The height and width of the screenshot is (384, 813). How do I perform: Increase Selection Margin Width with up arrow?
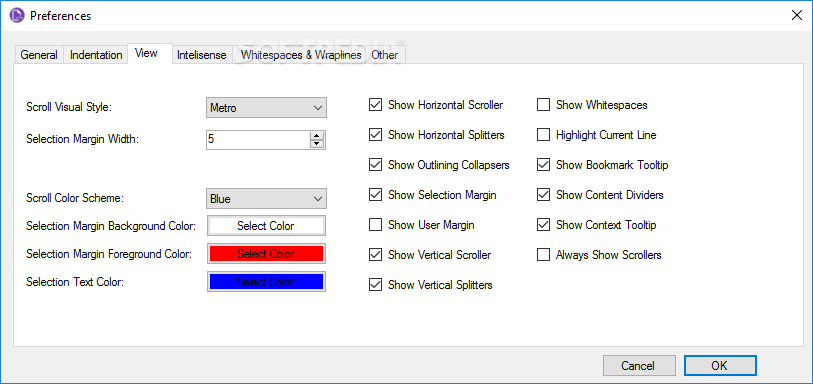coord(317,135)
